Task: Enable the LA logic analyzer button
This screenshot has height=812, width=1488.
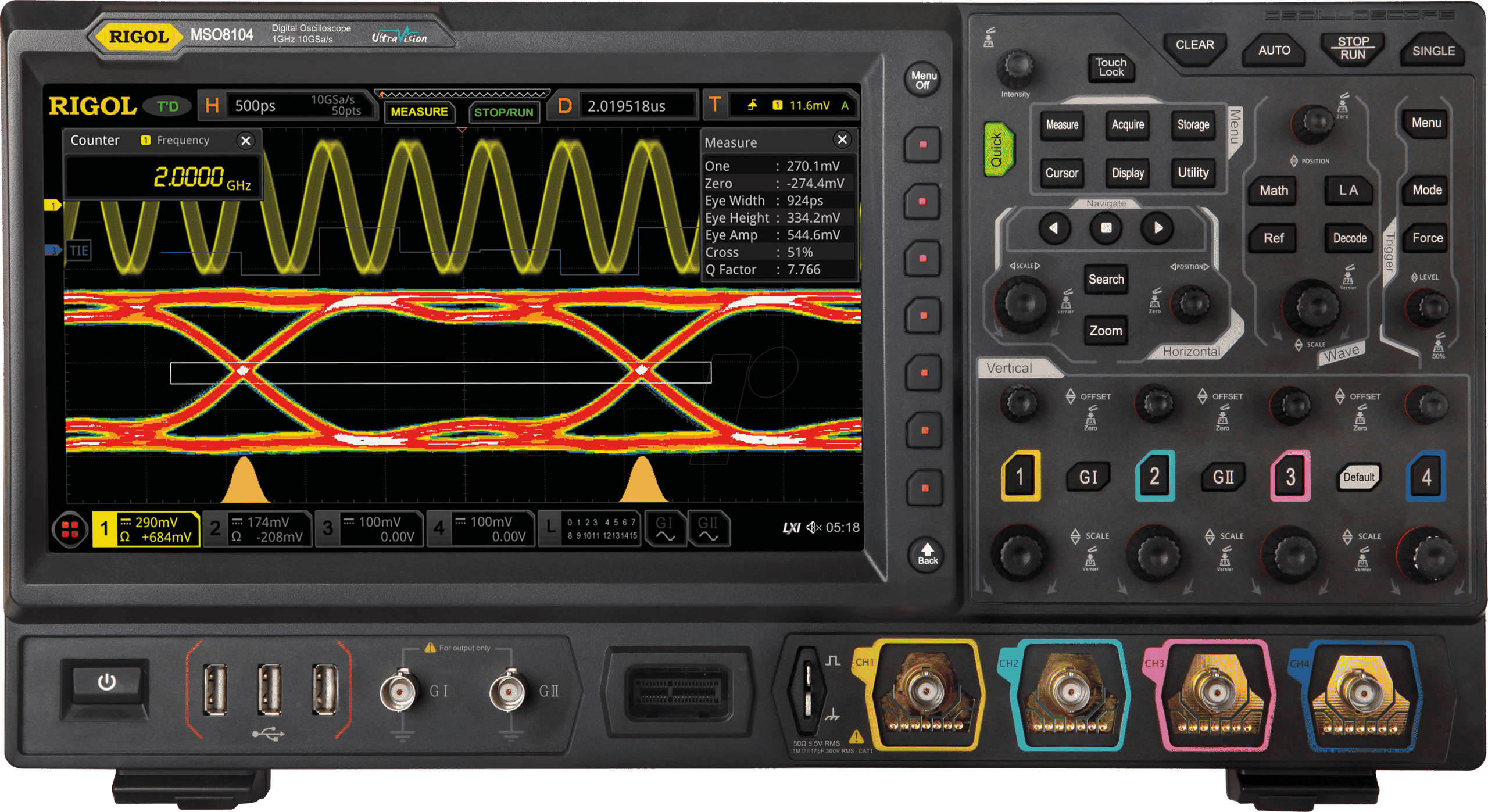Action: click(x=1348, y=191)
